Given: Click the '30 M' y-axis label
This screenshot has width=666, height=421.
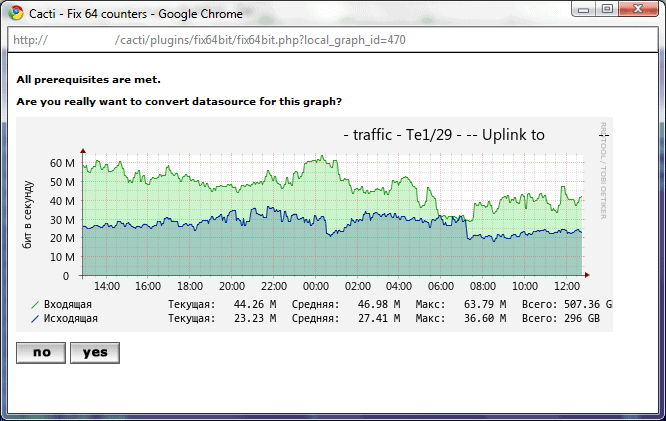Looking at the screenshot, I should click(x=62, y=220).
